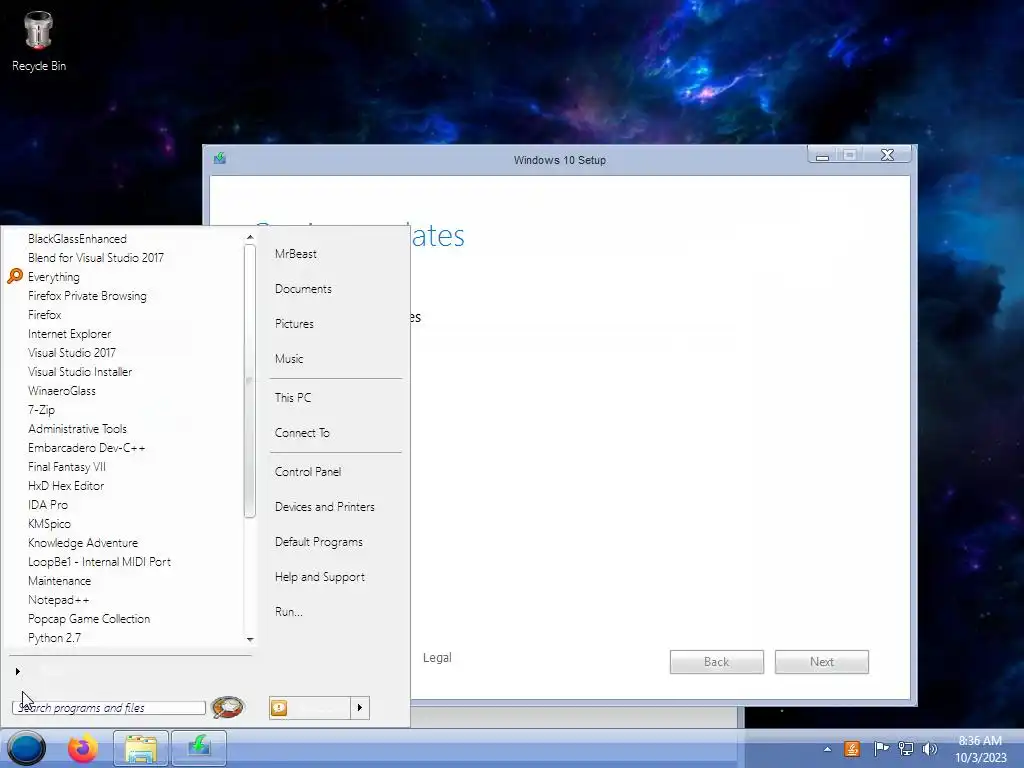This screenshot has width=1024, height=768.
Task: Open the 7-Zip folder
Action: pos(41,409)
